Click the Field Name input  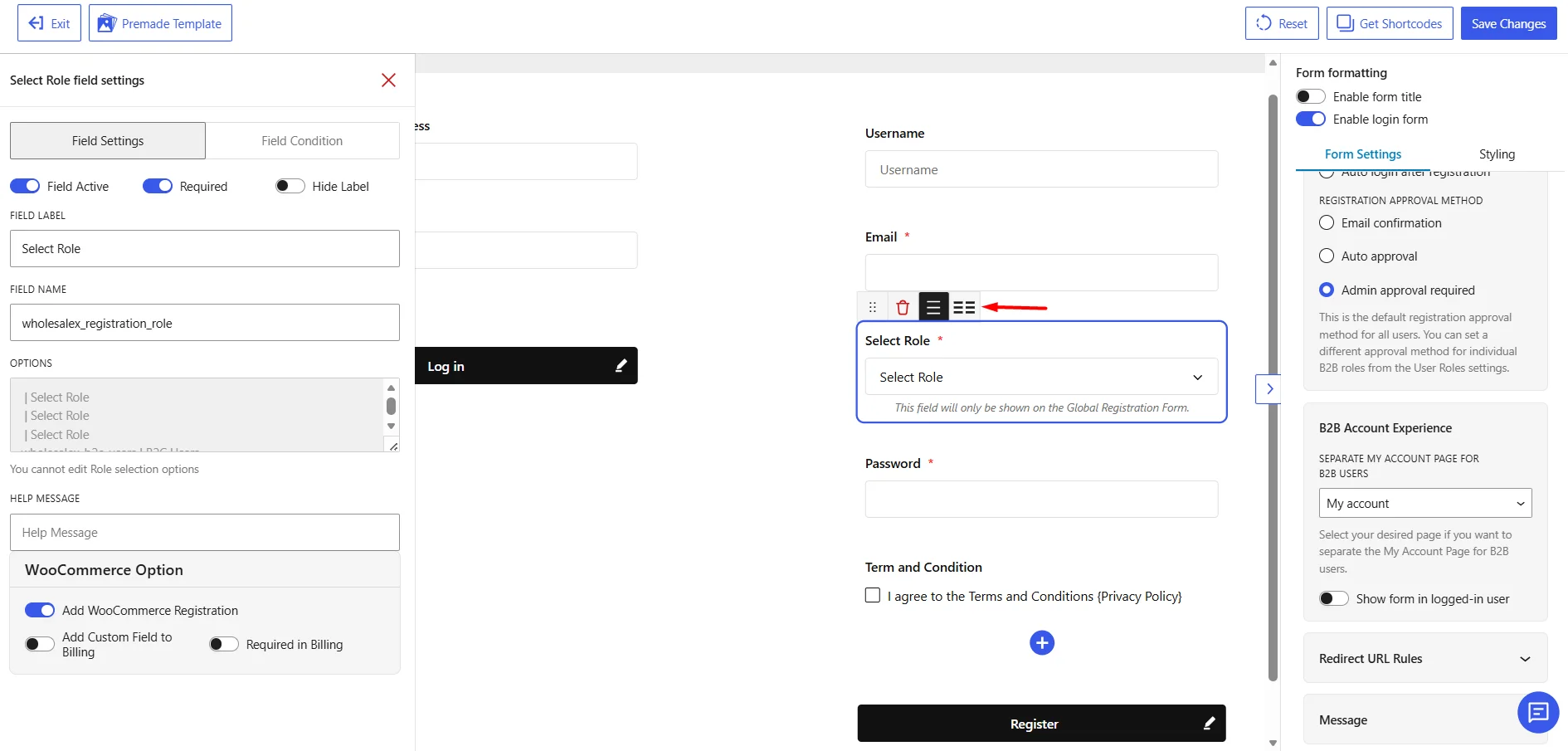coord(205,322)
